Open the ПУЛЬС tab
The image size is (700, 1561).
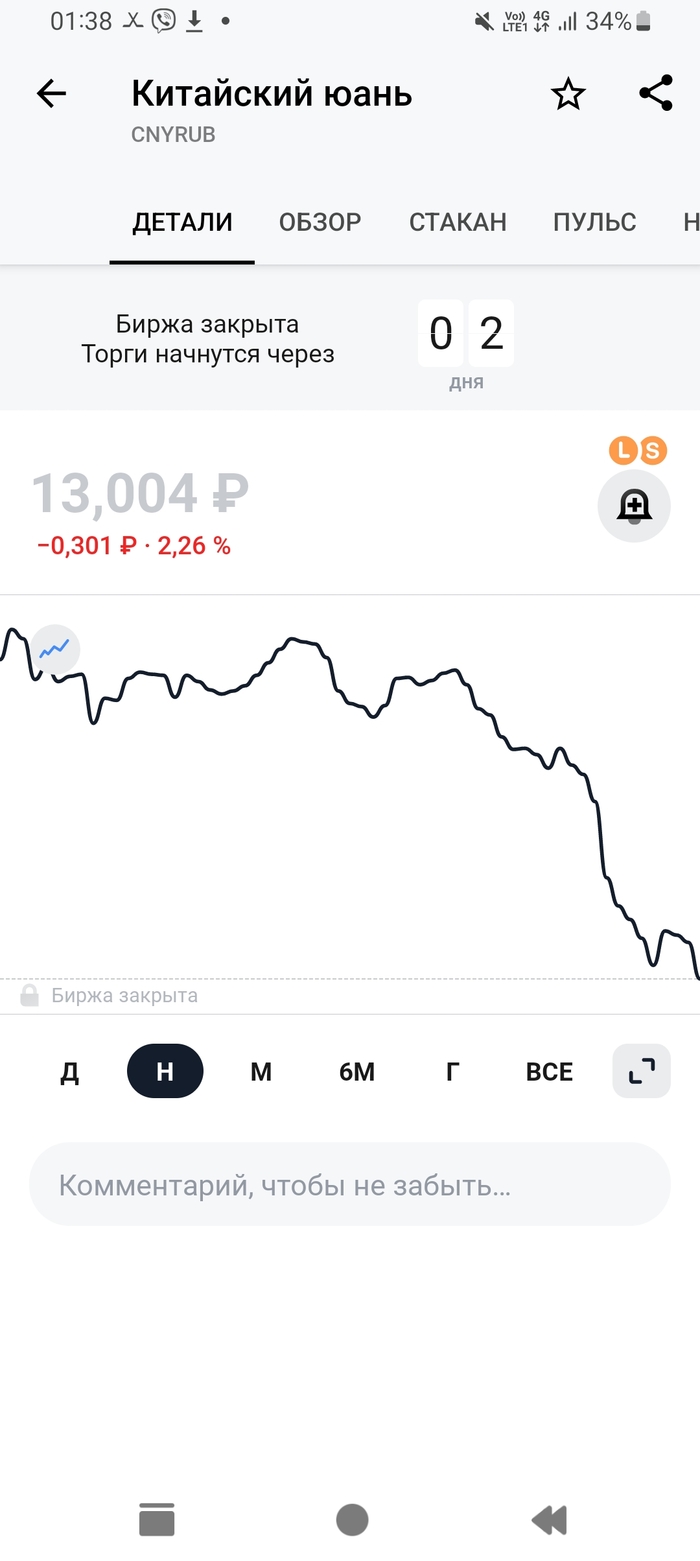pyautogui.click(x=594, y=222)
